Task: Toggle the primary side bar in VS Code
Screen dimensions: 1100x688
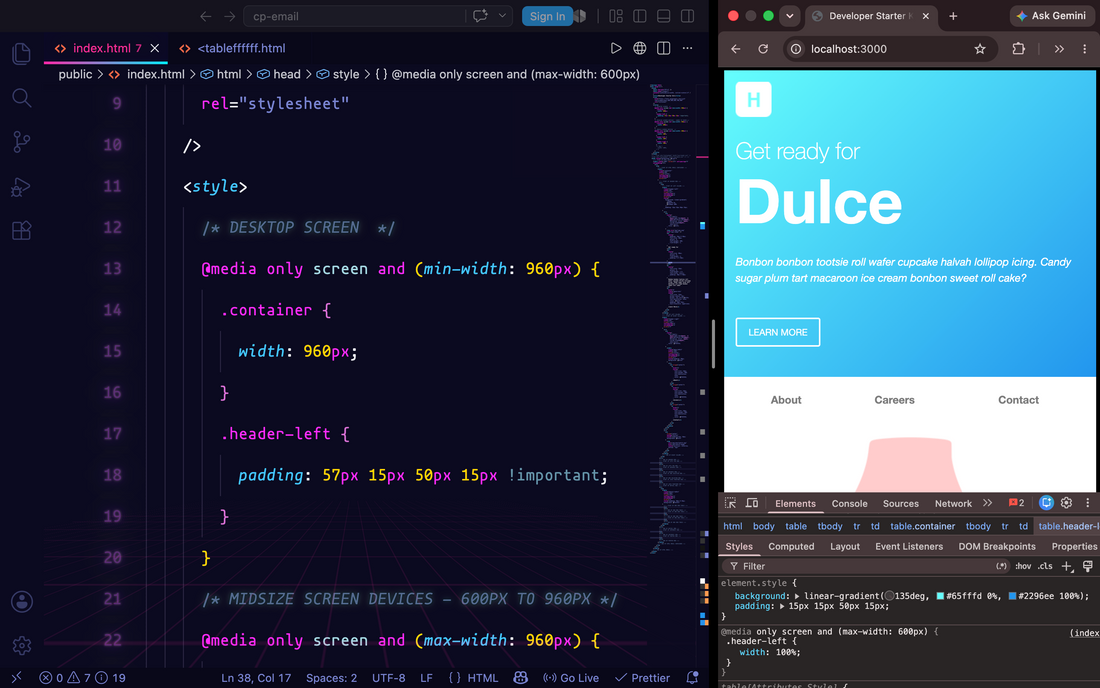Action: 640,16
